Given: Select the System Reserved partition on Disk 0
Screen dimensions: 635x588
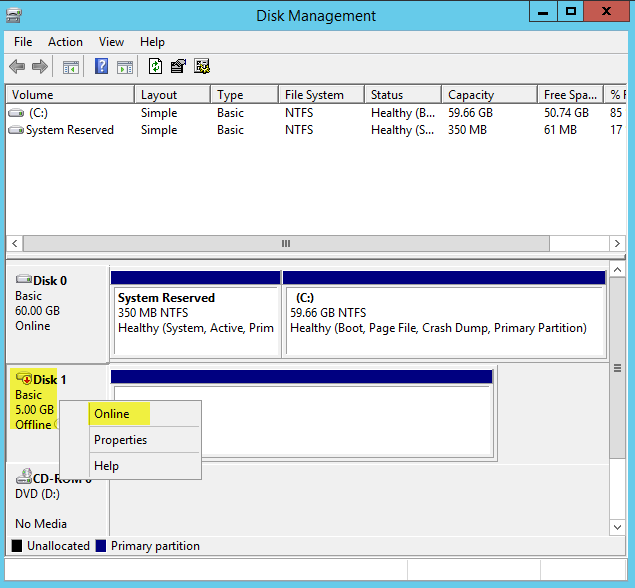Looking at the screenshot, I should pyautogui.click(x=196, y=314).
